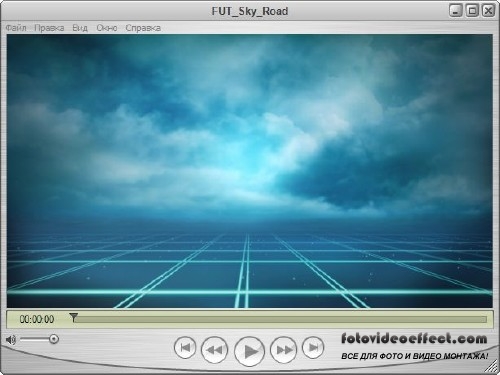Mute audio with the speaker icon

(x=11, y=340)
